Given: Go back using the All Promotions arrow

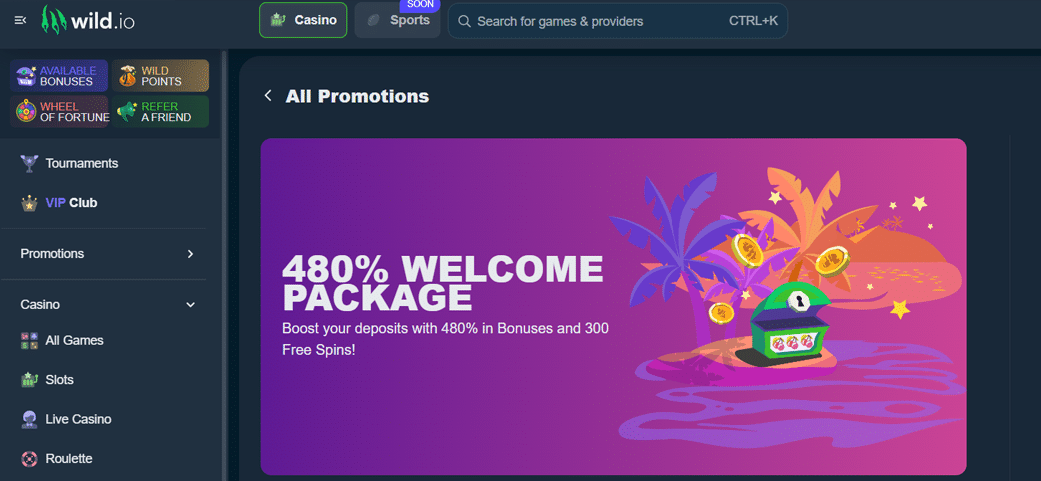Looking at the screenshot, I should click(x=268, y=96).
